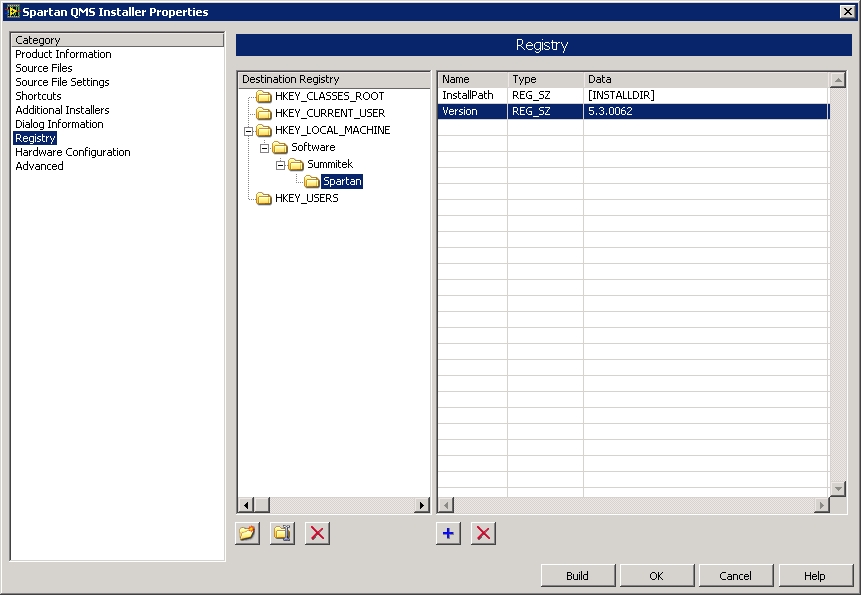This screenshot has width=861, height=595.
Task: Click the HKEY_USERS folder icon
Action: click(x=264, y=199)
